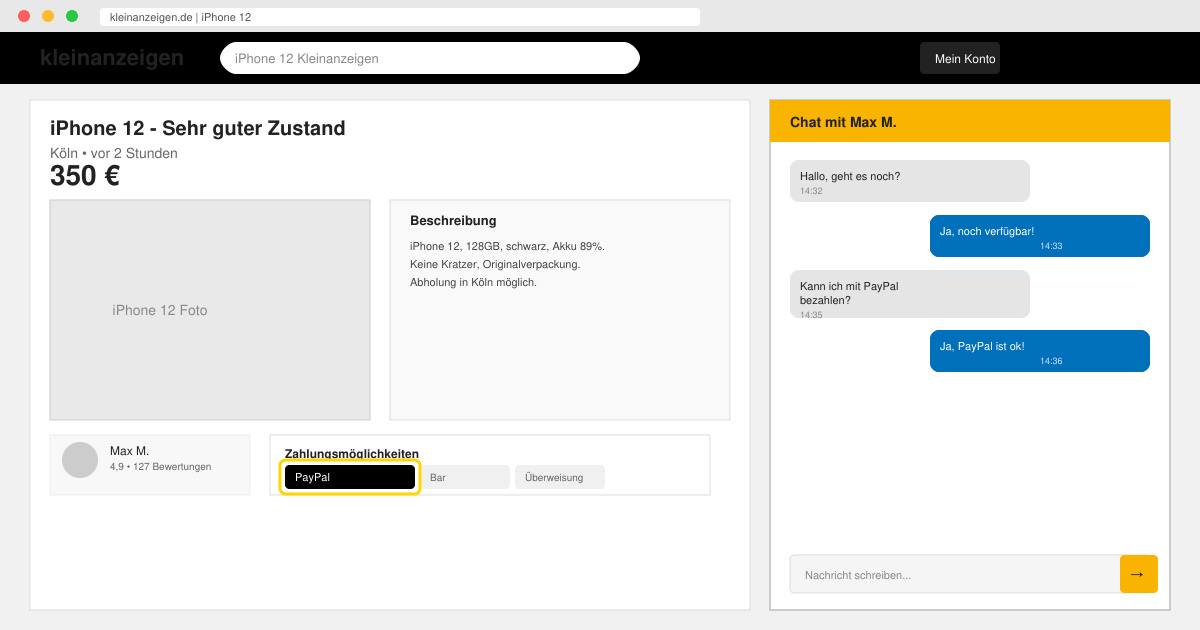Click the browser address bar
The image size is (1200, 630).
pyautogui.click(x=400, y=17)
